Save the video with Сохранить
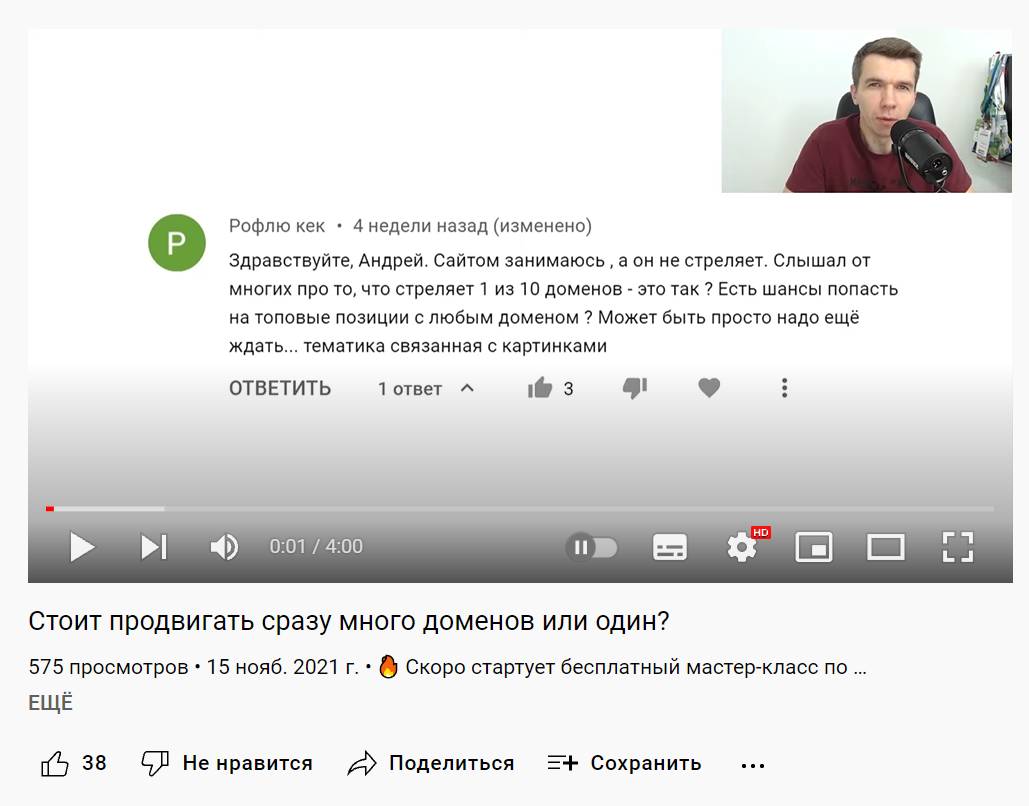This screenshot has height=806, width=1029. coord(625,763)
